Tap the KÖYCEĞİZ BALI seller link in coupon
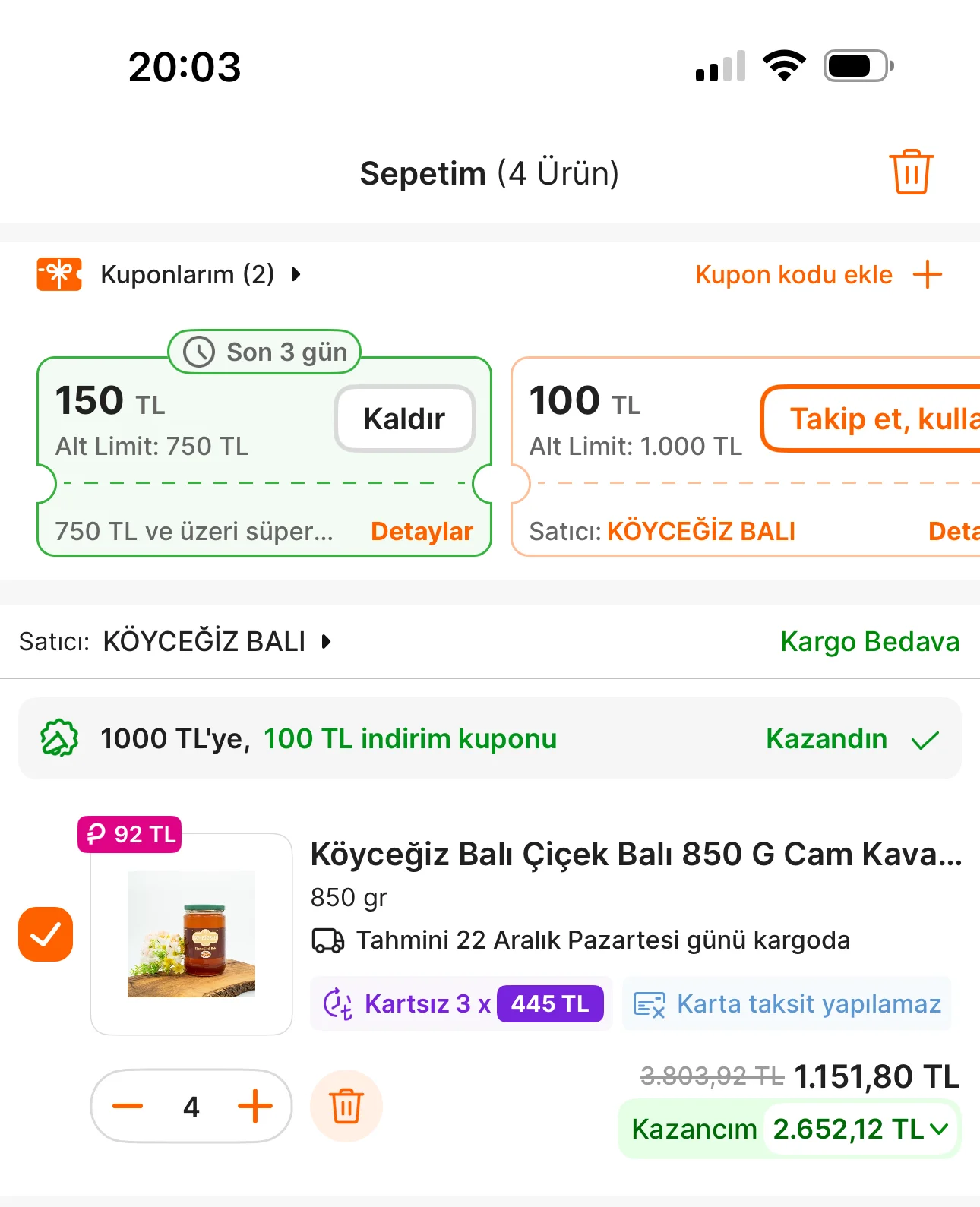Screen dimensions: 980x1207 point(700,532)
